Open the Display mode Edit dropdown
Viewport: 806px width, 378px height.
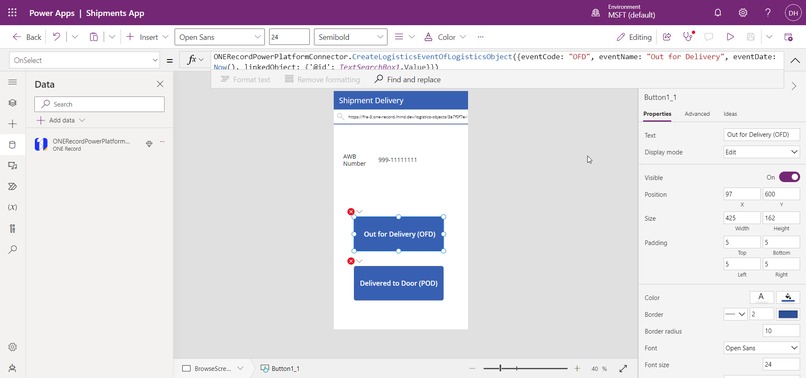[x=761, y=152]
